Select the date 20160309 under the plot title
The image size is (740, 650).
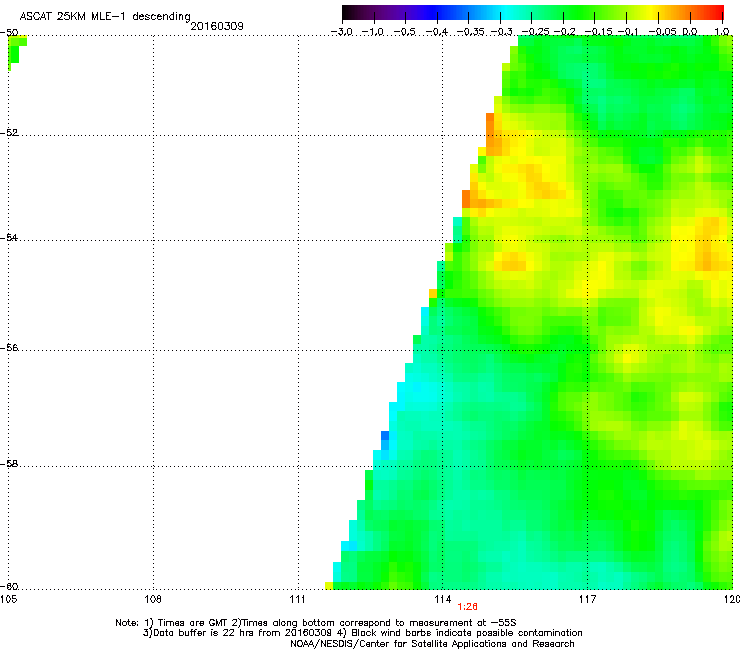pyautogui.click(x=217, y=26)
